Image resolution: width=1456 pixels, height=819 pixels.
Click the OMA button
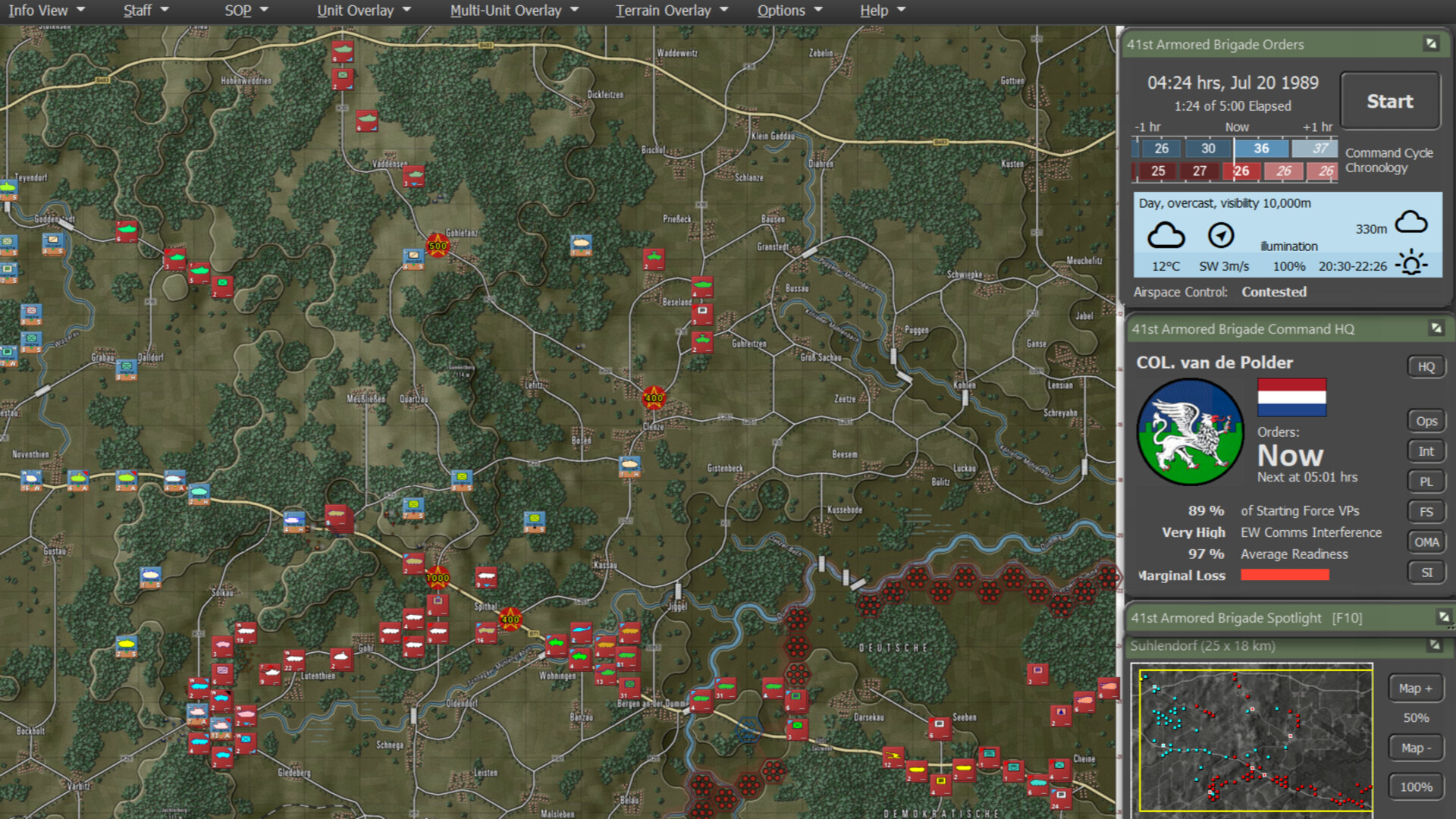pos(1426,542)
